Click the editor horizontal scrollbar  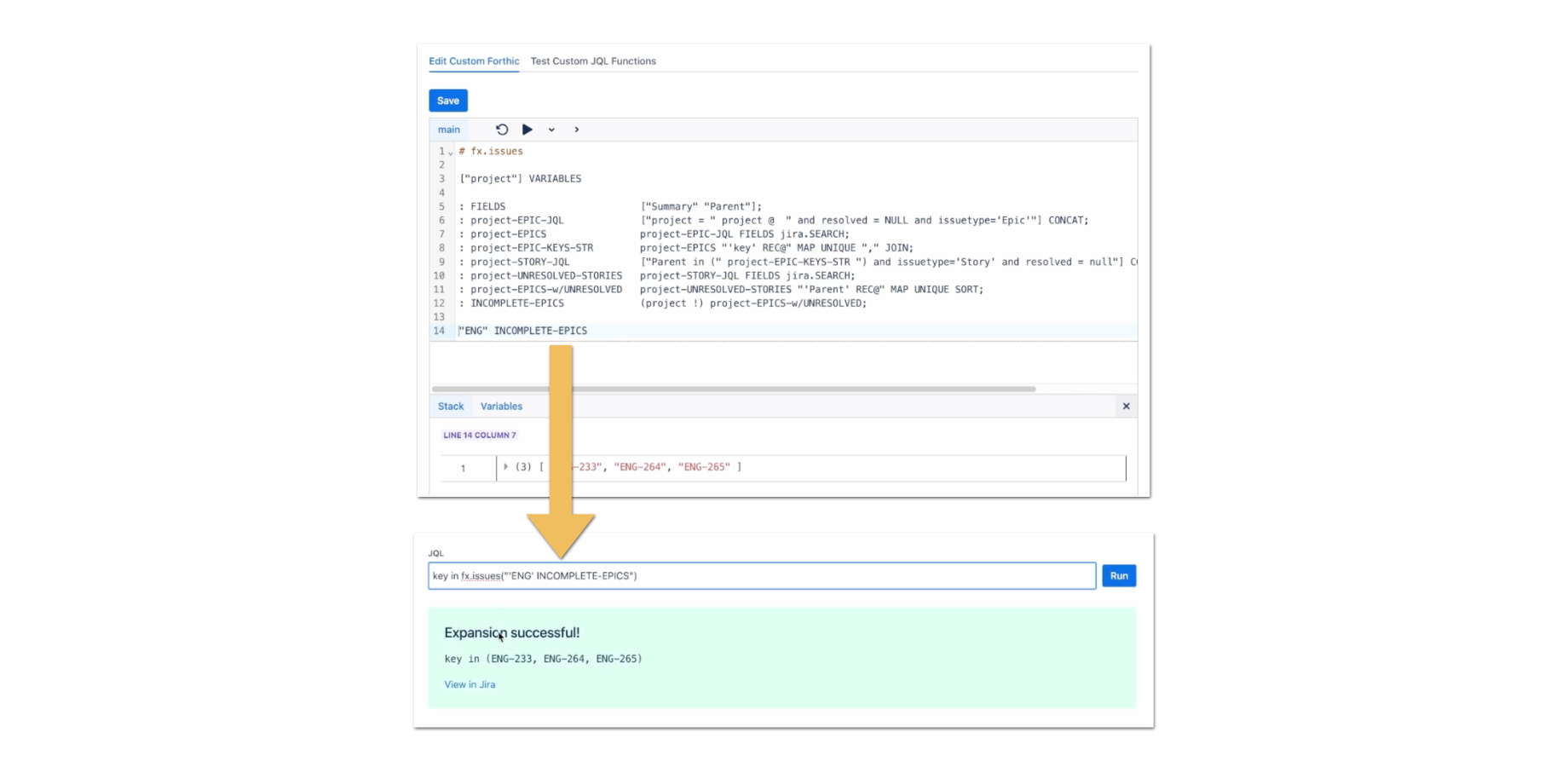[x=734, y=389]
